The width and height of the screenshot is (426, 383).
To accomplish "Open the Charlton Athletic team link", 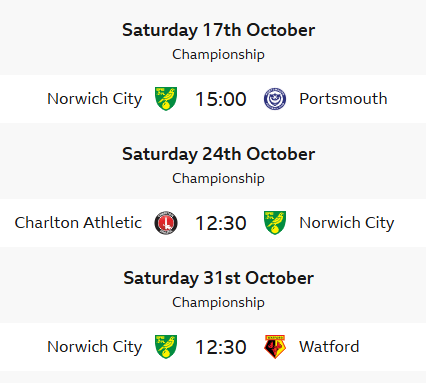I will coord(78,223).
